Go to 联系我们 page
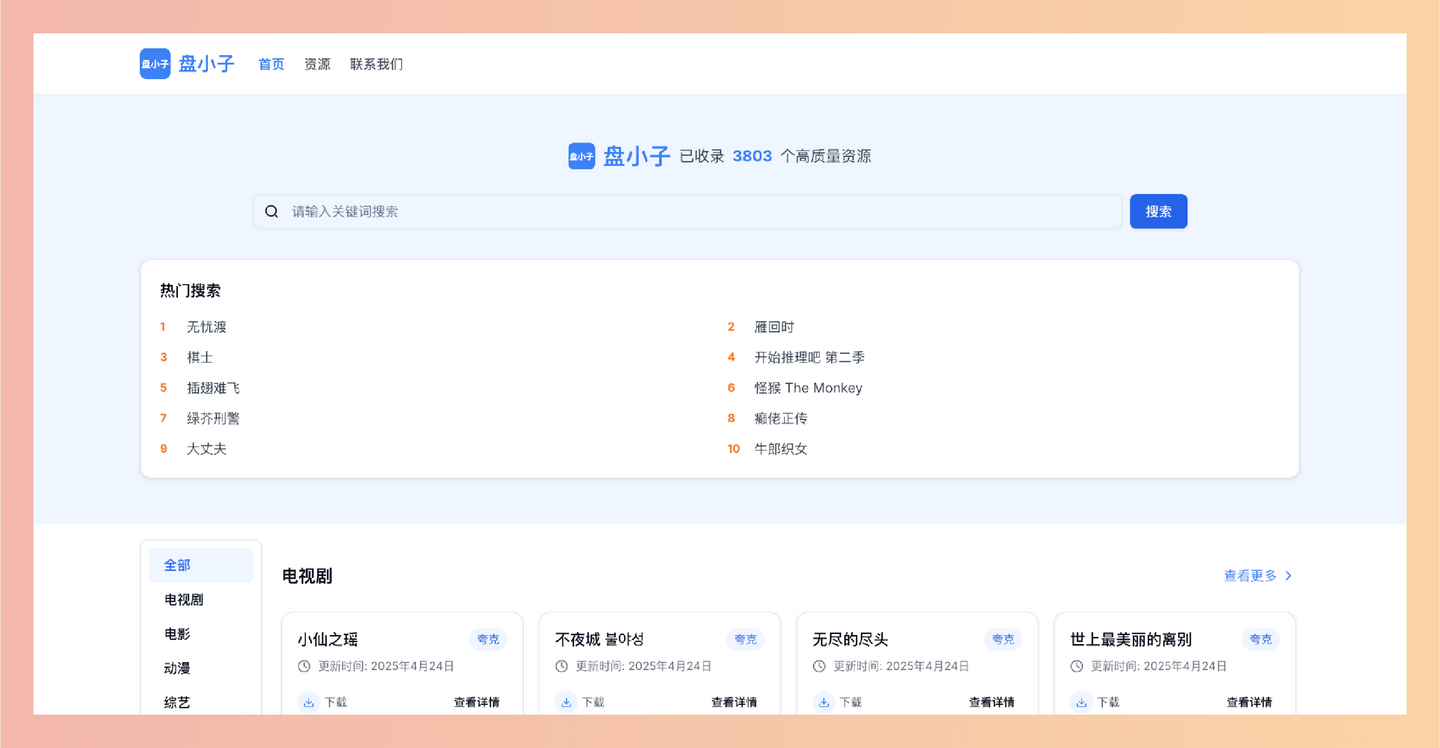1440x748 pixels. [x=376, y=64]
